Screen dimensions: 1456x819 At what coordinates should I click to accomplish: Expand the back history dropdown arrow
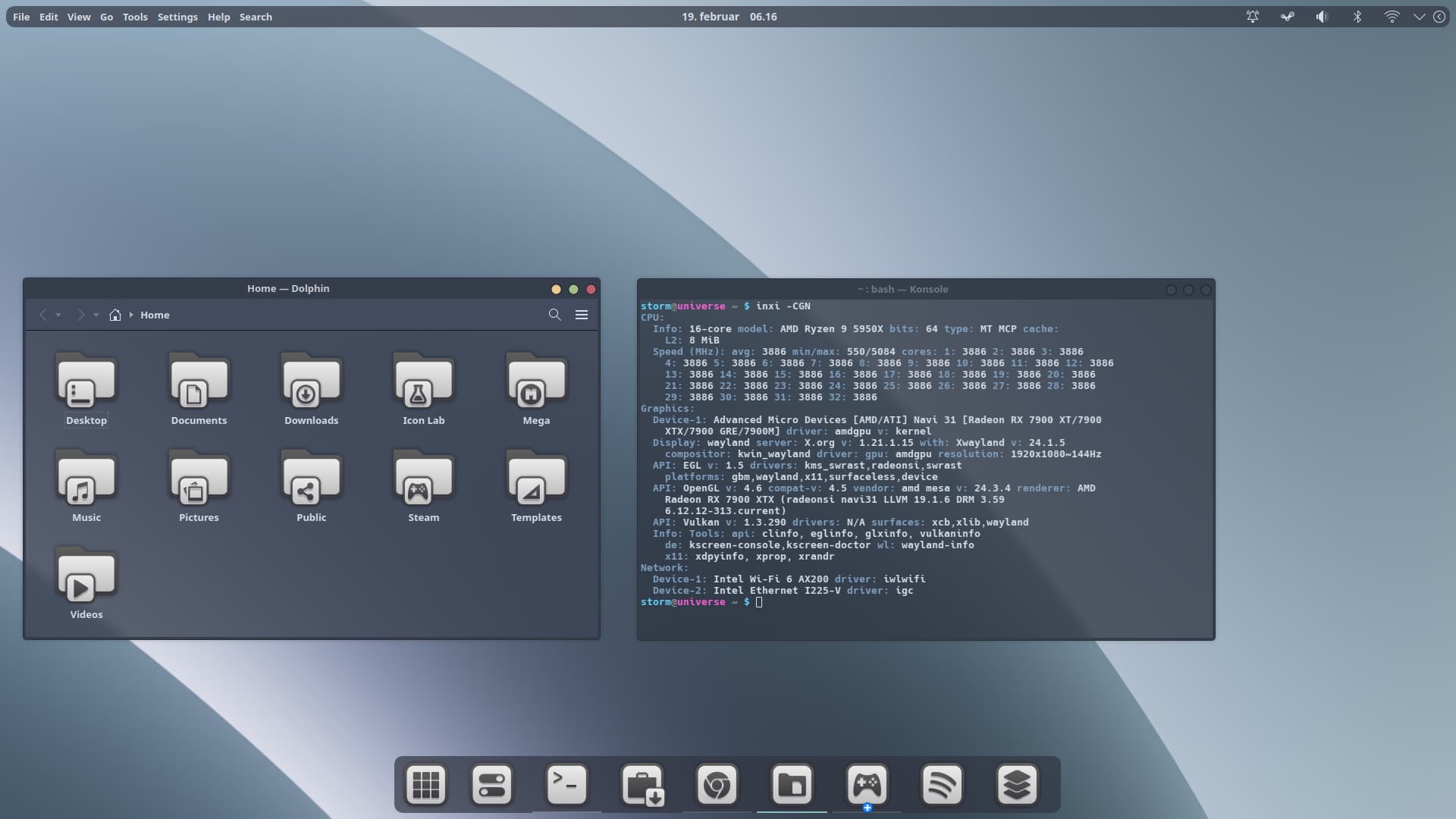coord(58,315)
